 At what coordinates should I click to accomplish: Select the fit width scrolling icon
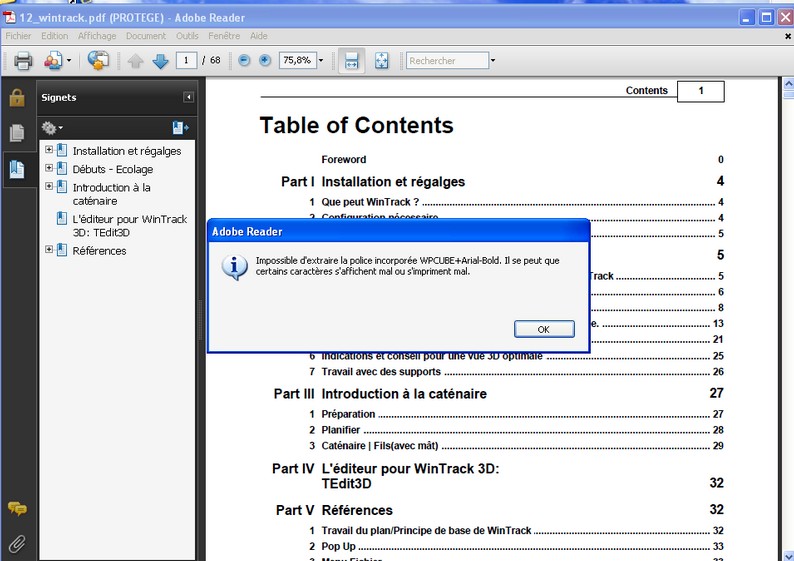point(351,61)
